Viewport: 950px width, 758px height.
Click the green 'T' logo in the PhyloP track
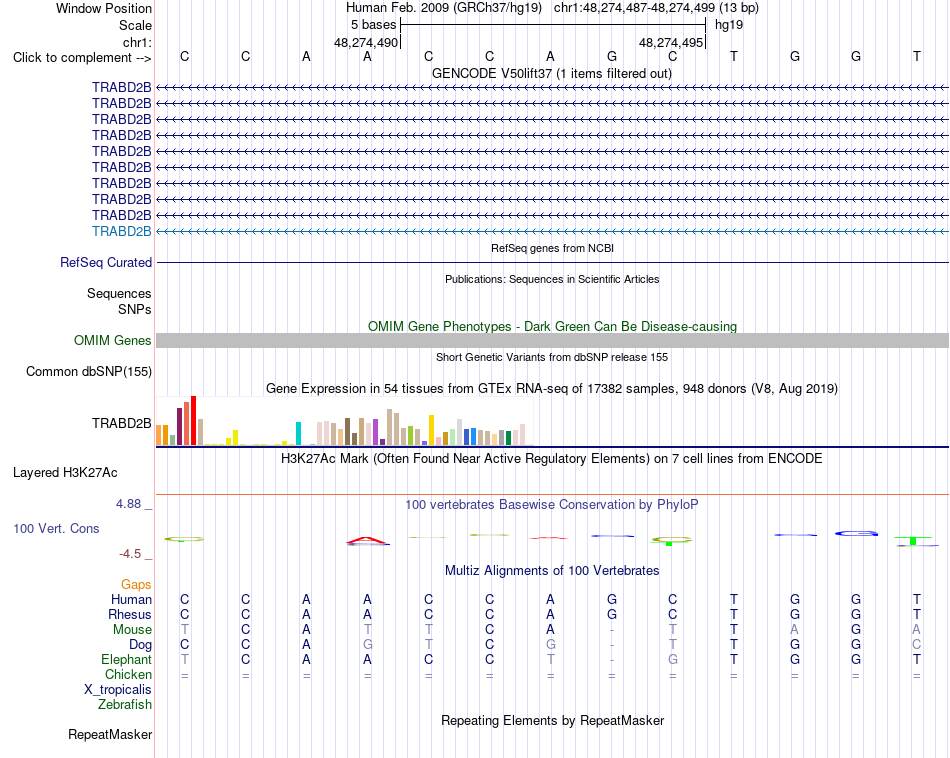point(913,540)
